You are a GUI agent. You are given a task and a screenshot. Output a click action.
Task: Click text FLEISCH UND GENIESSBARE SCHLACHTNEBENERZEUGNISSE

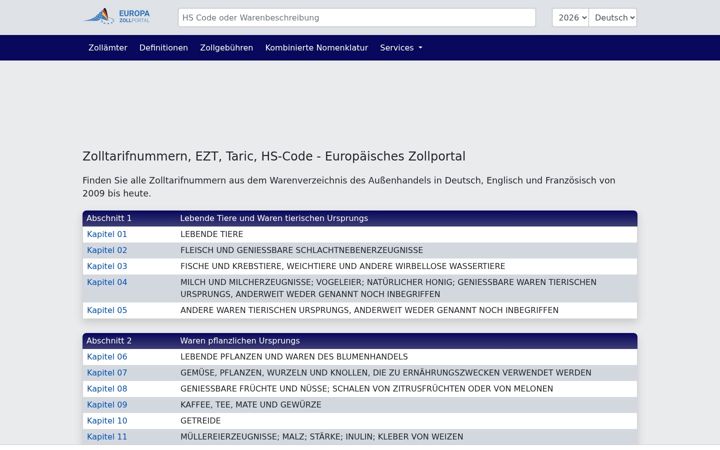click(x=302, y=250)
